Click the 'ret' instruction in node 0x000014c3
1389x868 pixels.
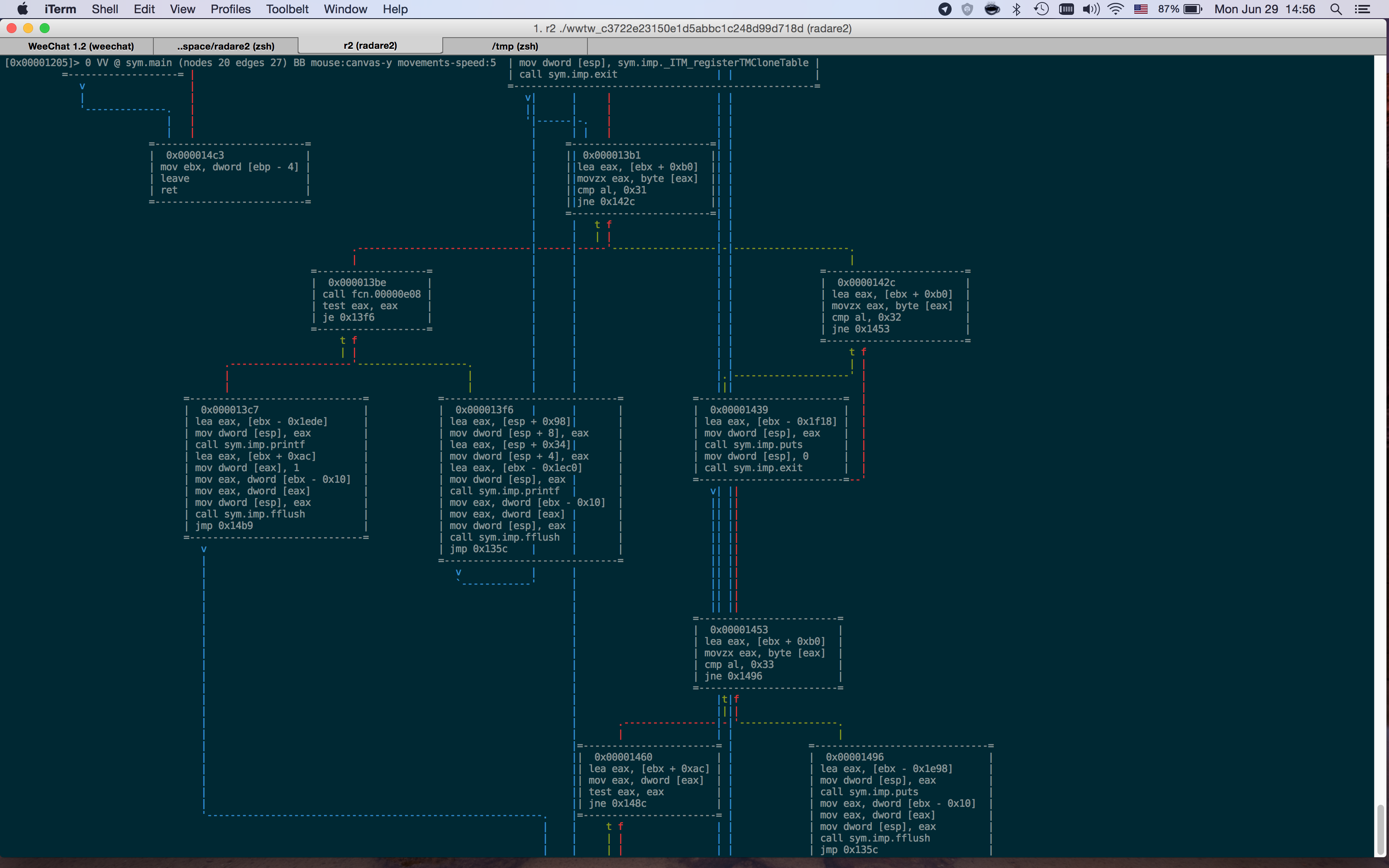(169, 190)
